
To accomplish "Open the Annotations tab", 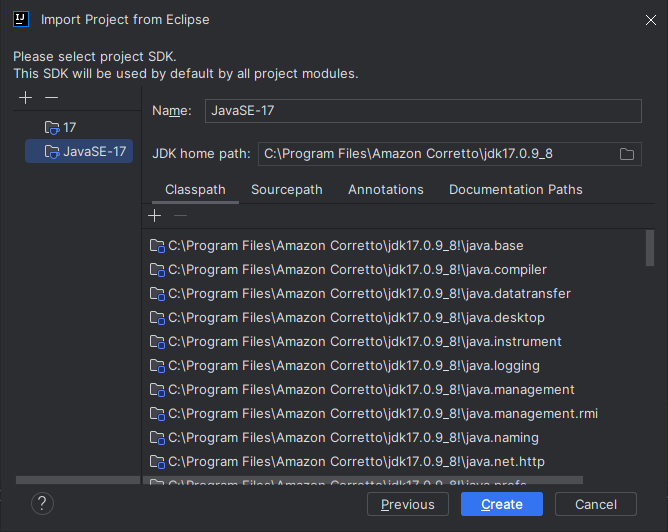I will [386, 190].
